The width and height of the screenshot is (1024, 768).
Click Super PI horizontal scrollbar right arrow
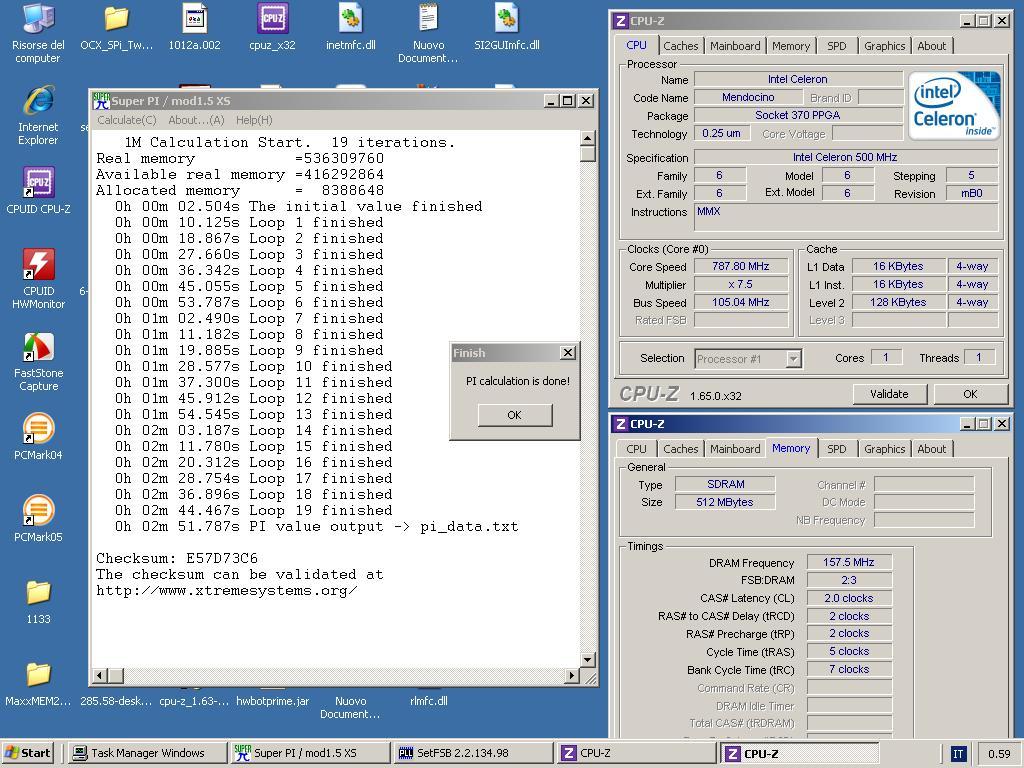[x=571, y=675]
